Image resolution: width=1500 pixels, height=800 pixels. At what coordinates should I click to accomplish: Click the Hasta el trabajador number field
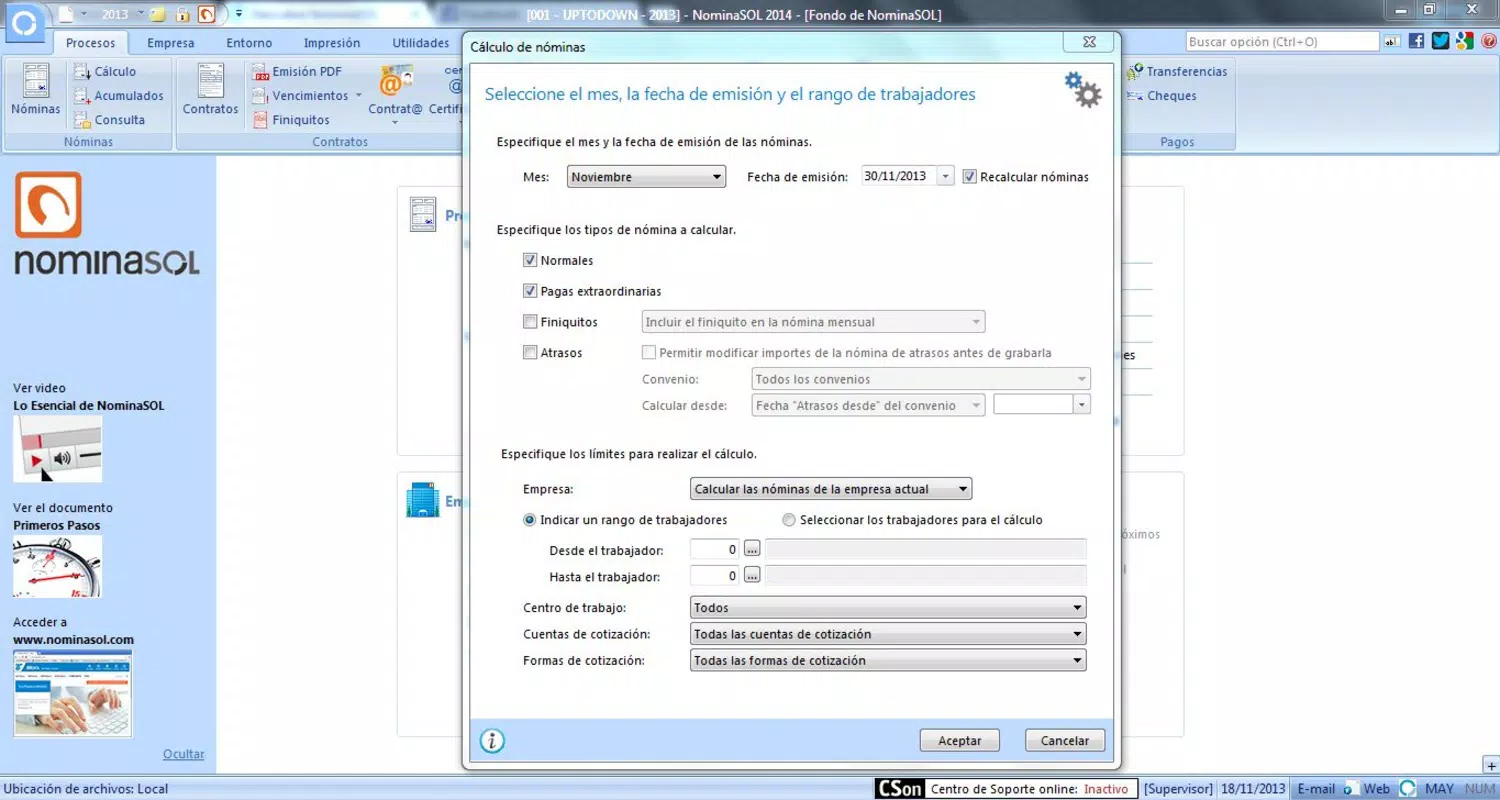[715, 576]
